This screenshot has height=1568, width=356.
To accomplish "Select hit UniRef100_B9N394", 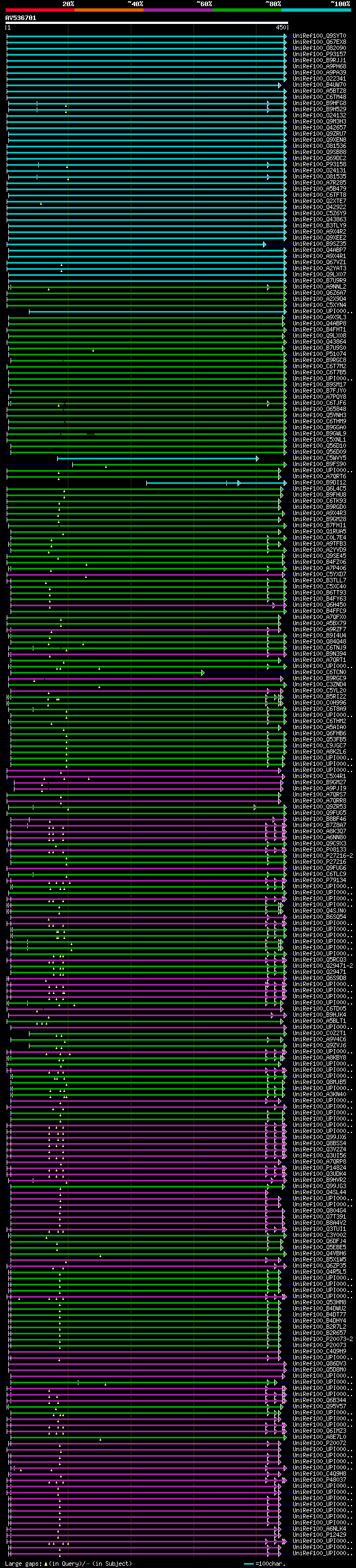I will click(x=319, y=654).
